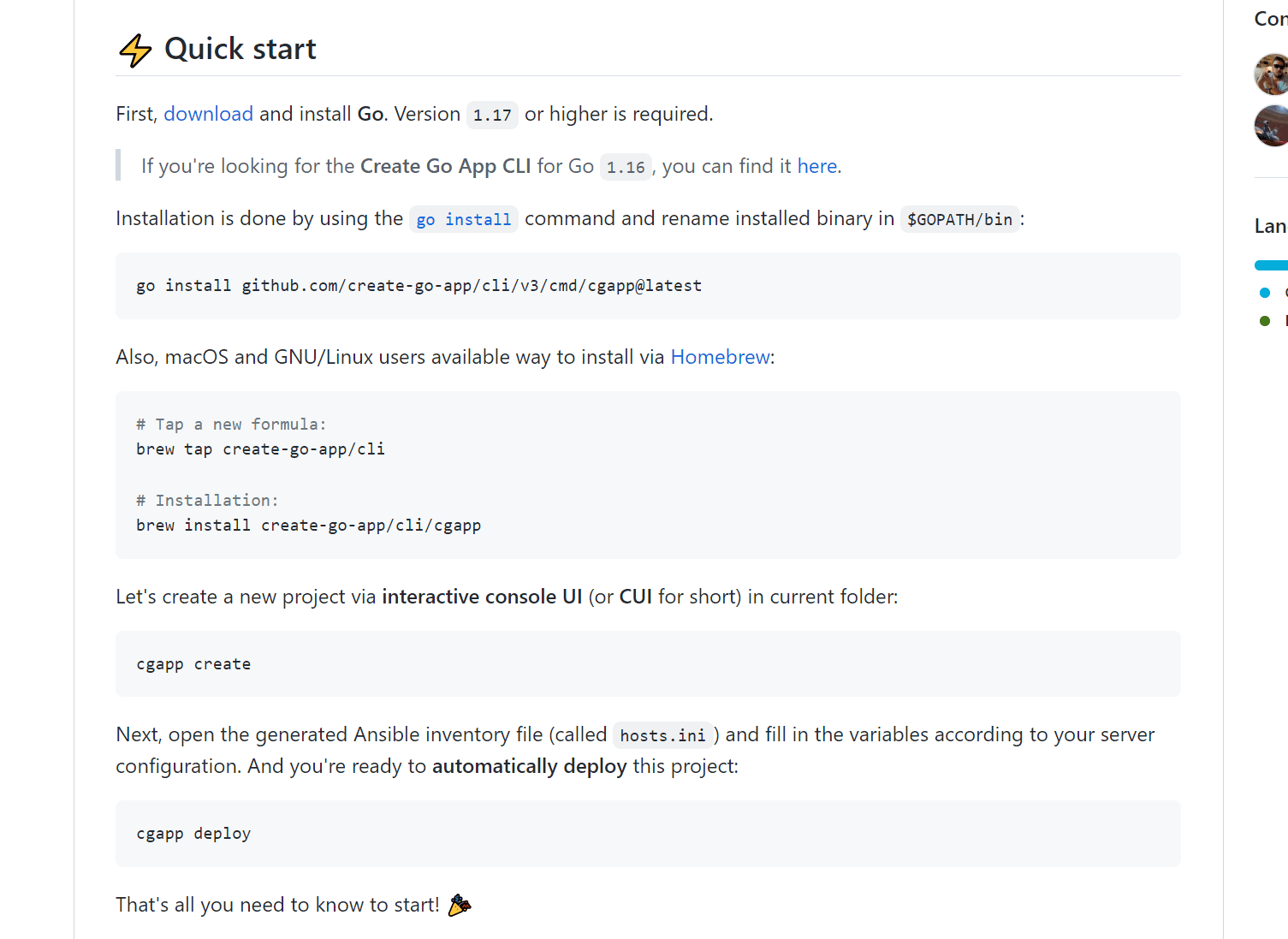Click the 'cgapp create' code block
Viewport: 1288px width, 939px height.
click(x=193, y=664)
